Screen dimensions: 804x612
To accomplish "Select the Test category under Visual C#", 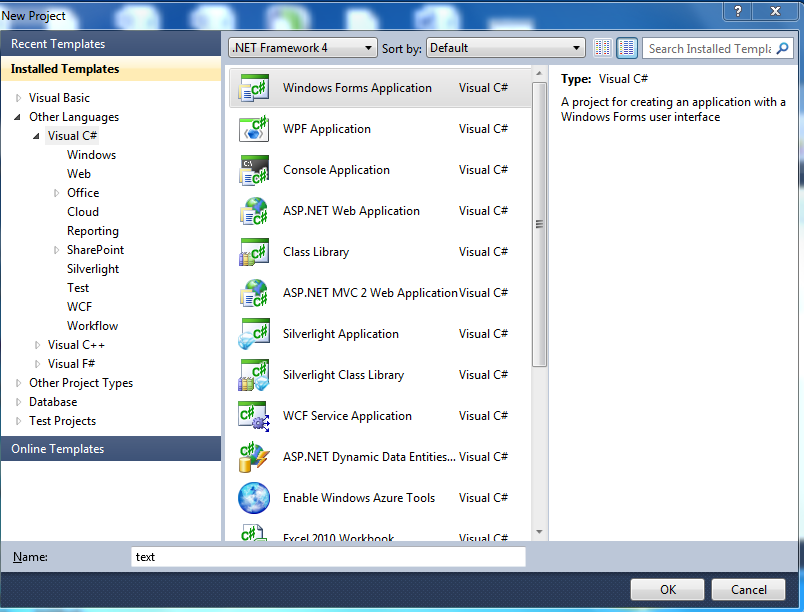I will coord(78,288).
